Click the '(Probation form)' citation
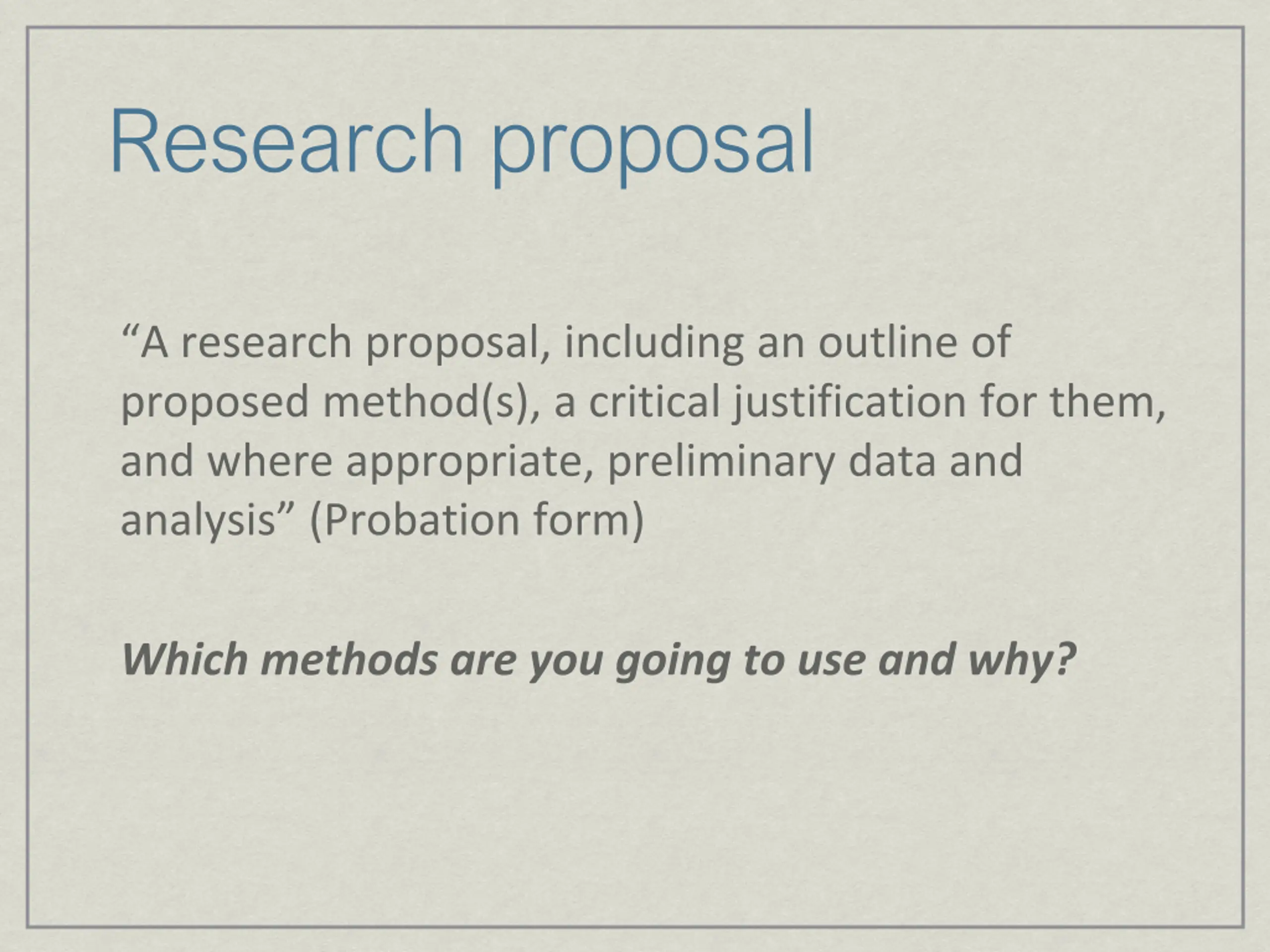This screenshot has height=952, width=1270. click(x=477, y=521)
